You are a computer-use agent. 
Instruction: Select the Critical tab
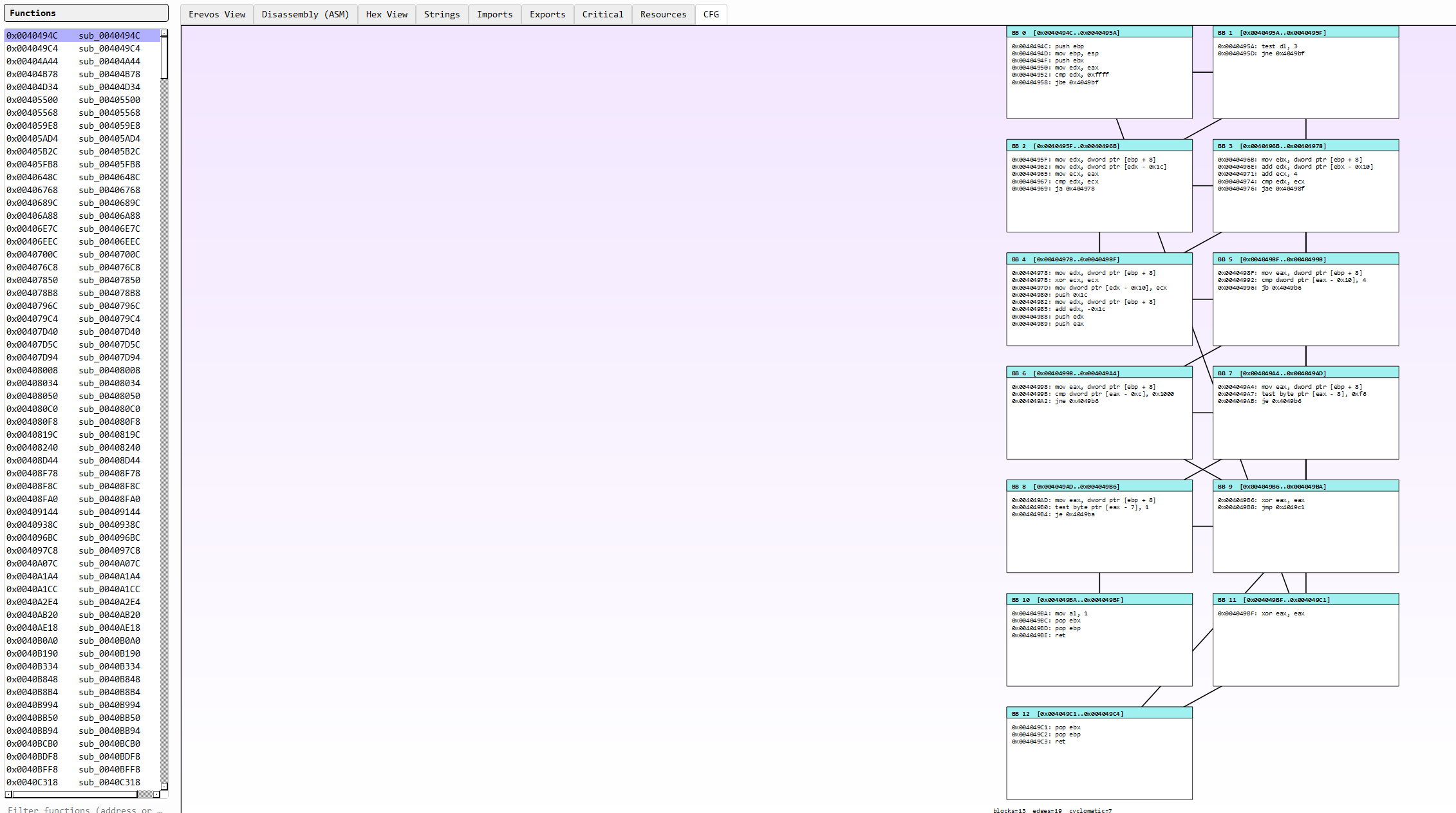click(x=602, y=14)
